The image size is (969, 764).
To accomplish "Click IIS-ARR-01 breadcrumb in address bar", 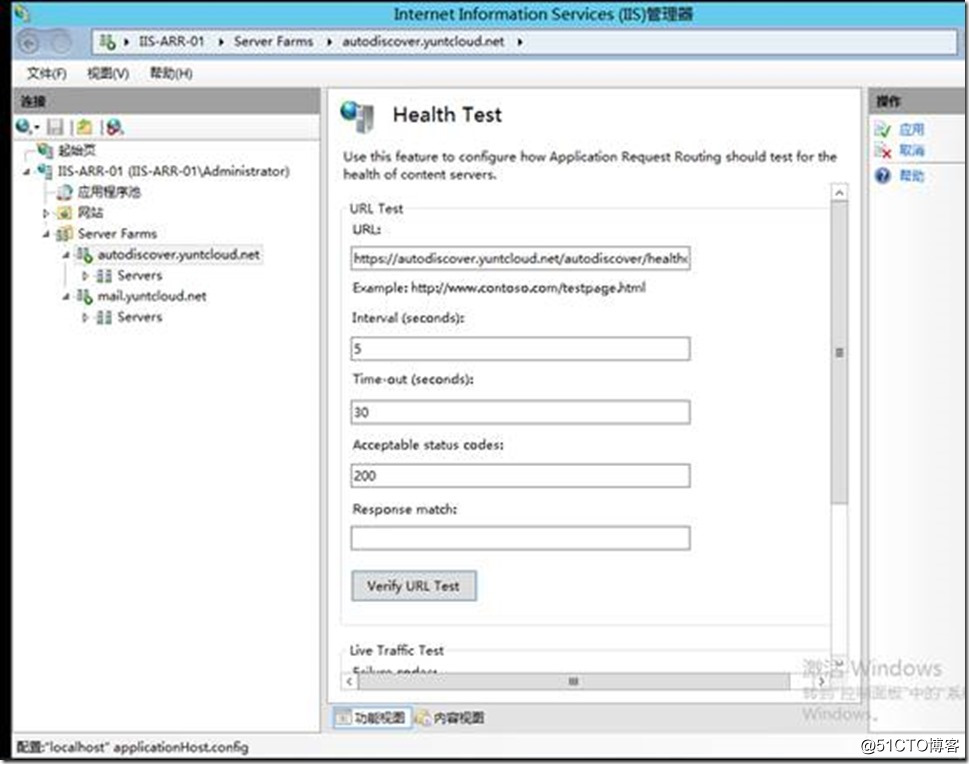I will click(171, 42).
